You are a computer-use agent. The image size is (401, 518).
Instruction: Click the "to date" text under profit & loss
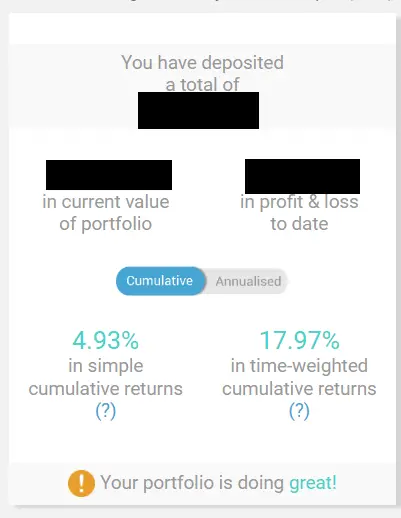[299, 224]
